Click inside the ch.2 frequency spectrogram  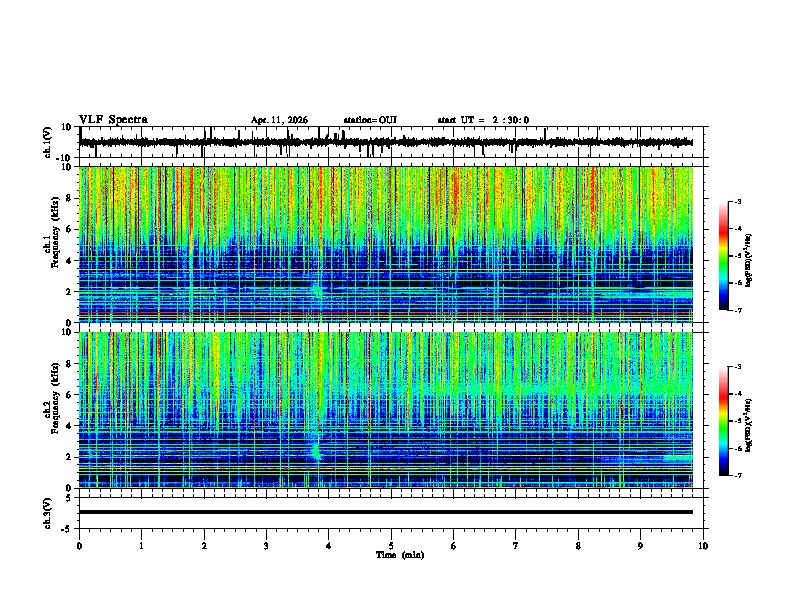[x=386, y=410]
